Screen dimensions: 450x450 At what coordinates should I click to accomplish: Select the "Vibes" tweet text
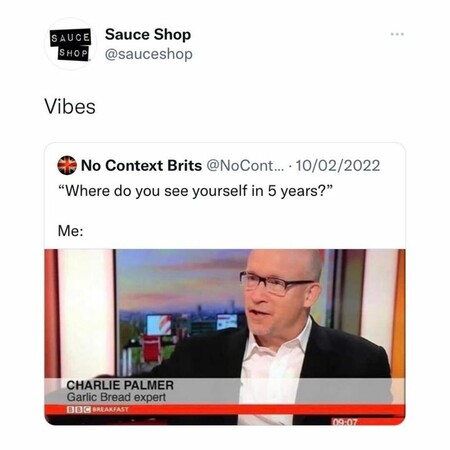[x=70, y=107]
